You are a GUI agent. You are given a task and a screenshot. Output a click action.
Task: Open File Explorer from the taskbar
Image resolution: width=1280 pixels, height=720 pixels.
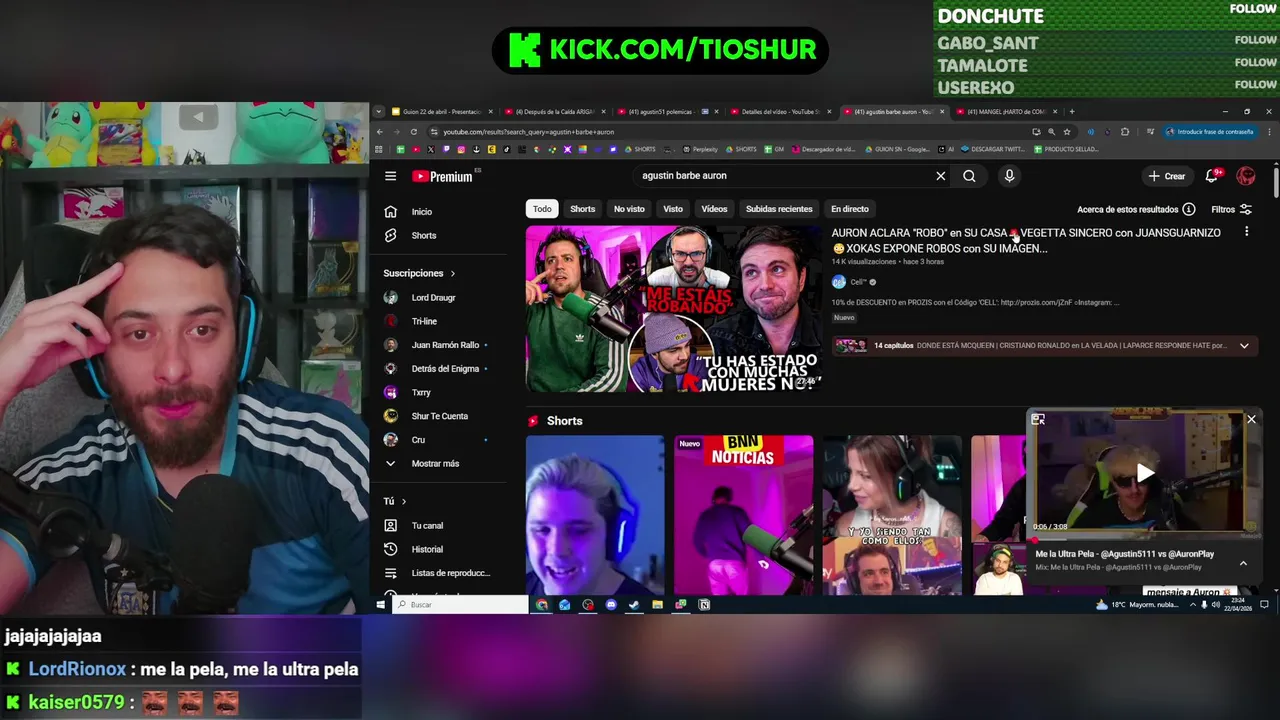(x=657, y=605)
